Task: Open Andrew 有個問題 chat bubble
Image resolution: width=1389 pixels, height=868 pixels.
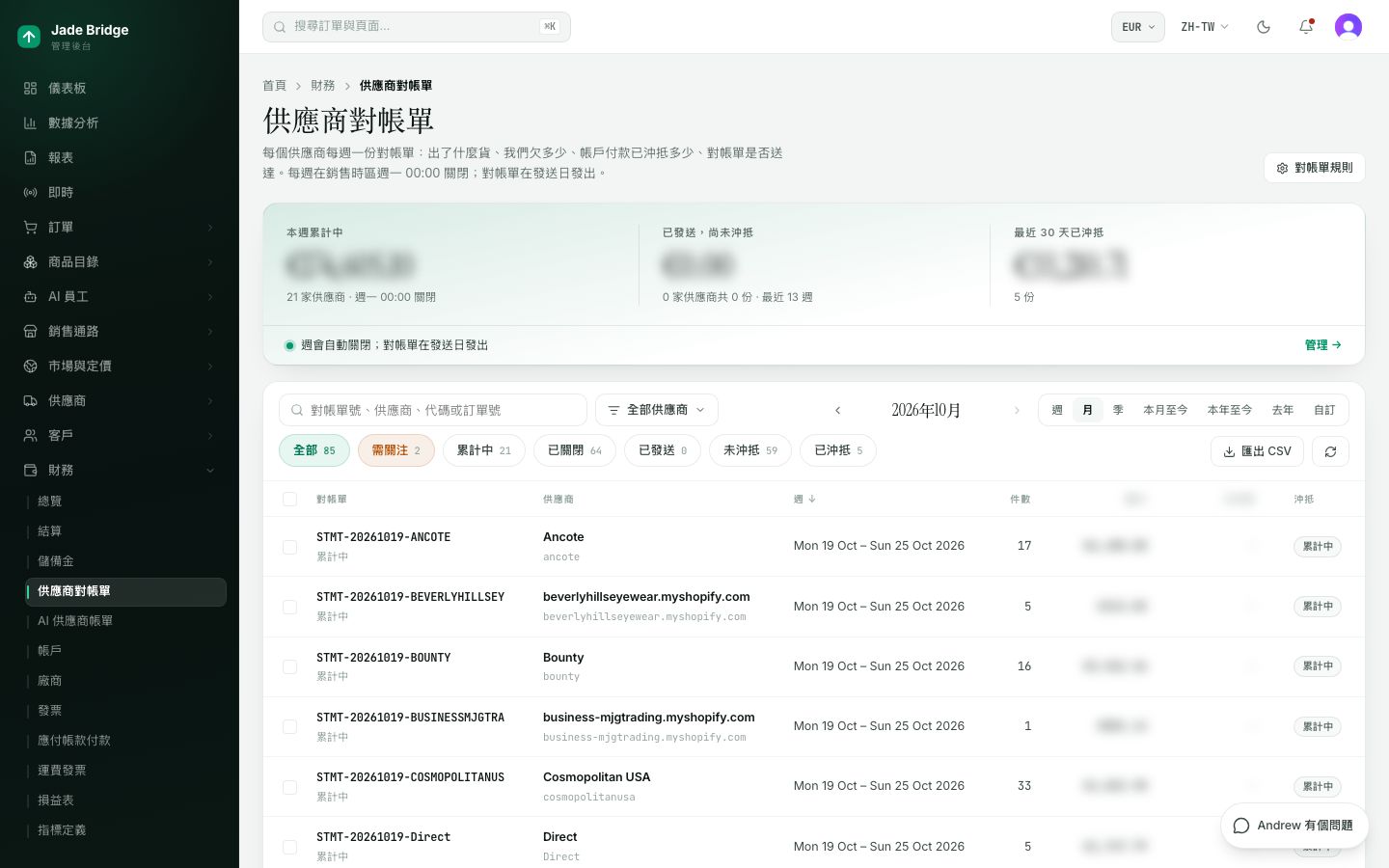Action: pos(1294,826)
